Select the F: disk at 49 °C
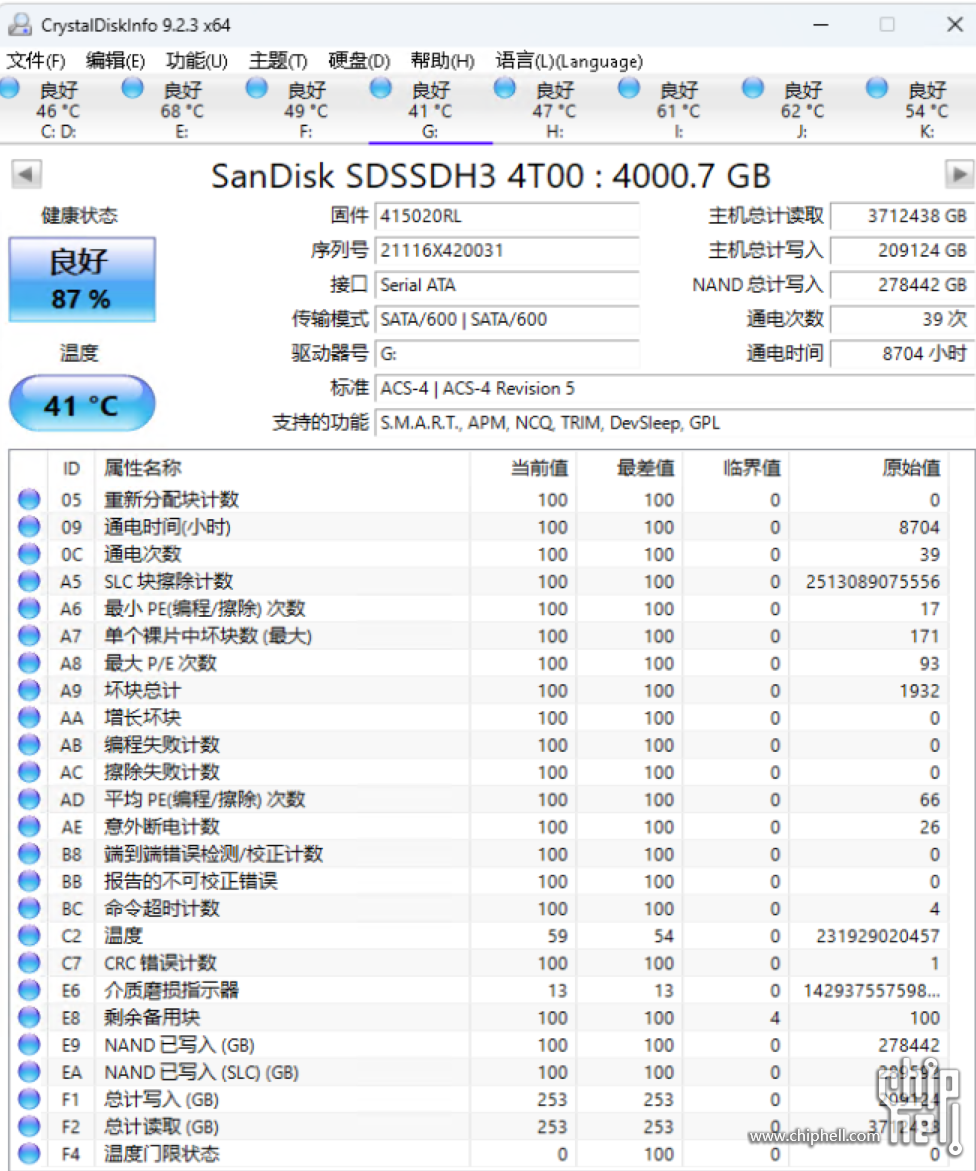The image size is (976, 1171). tap(306, 111)
